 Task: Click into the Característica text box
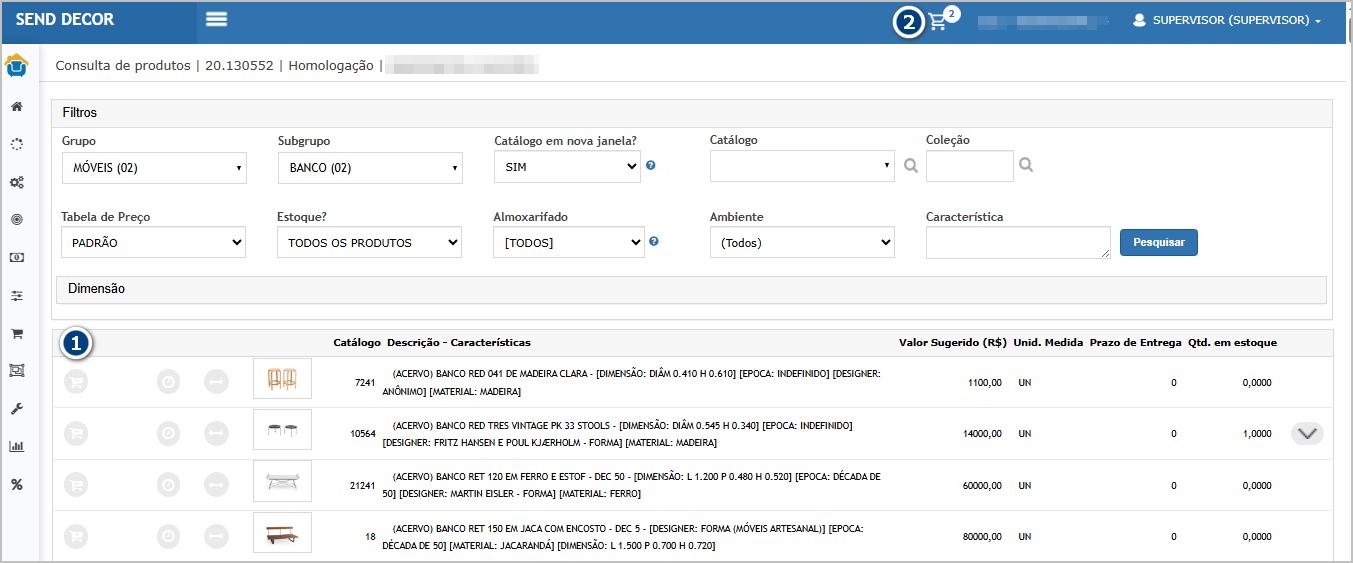click(1017, 242)
